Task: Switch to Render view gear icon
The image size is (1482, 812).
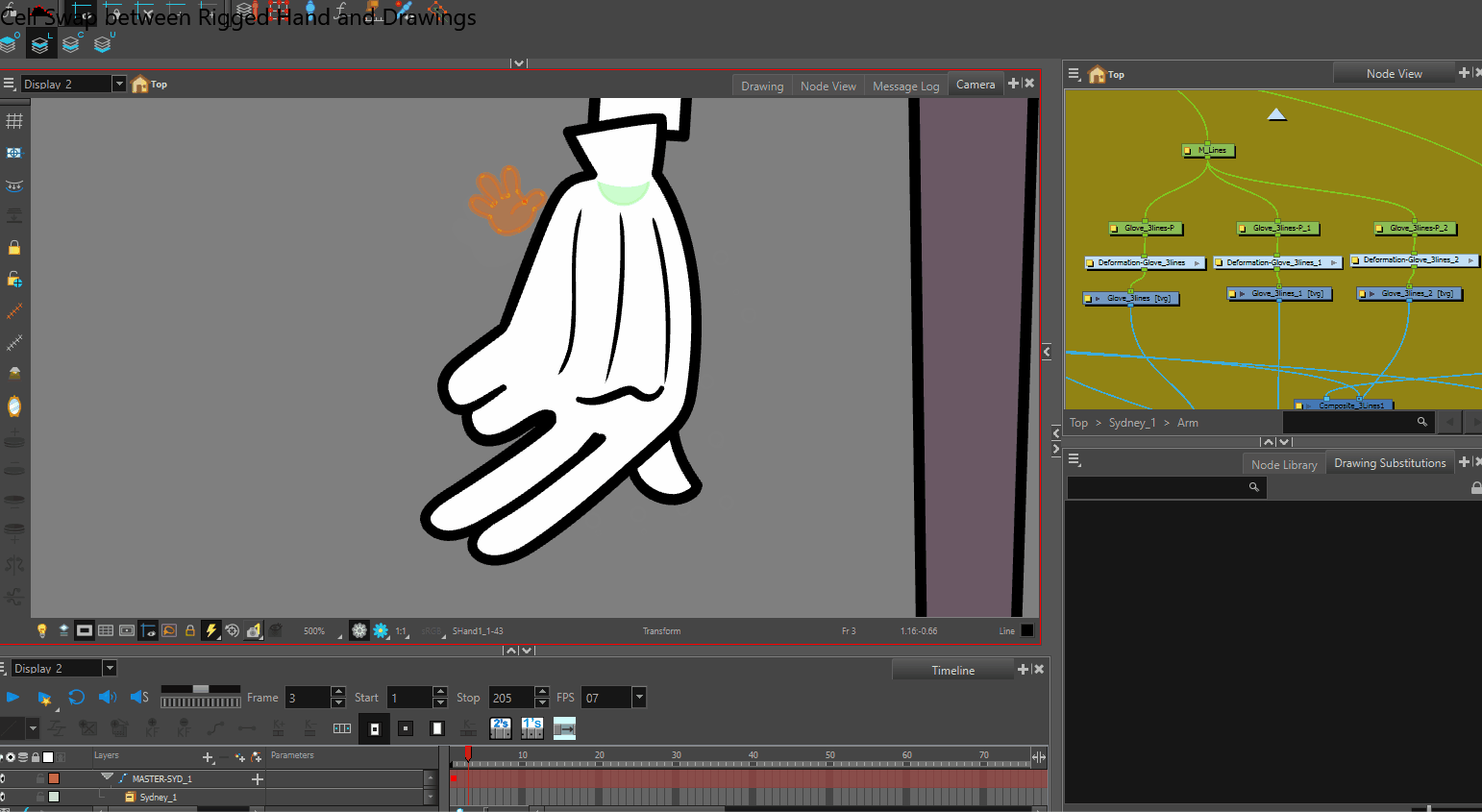Action: (x=359, y=630)
